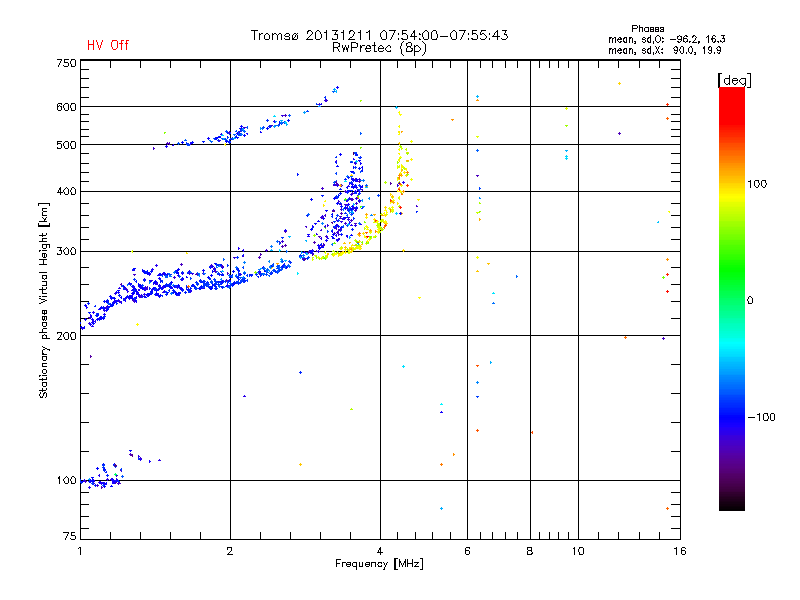Click the x-axis tick label '2'
The image size is (800, 600).
click(x=230, y=551)
